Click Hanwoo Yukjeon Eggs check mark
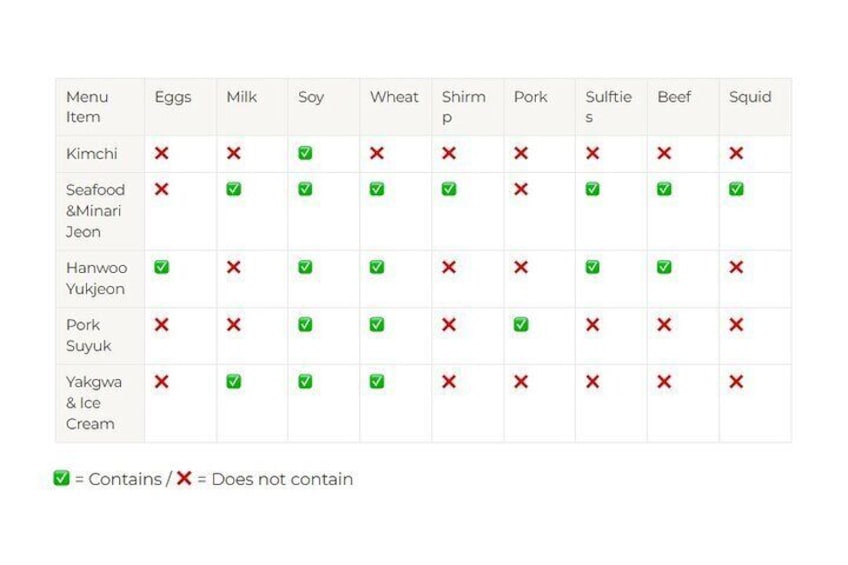This screenshot has width=848, height=565. tap(161, 267)
